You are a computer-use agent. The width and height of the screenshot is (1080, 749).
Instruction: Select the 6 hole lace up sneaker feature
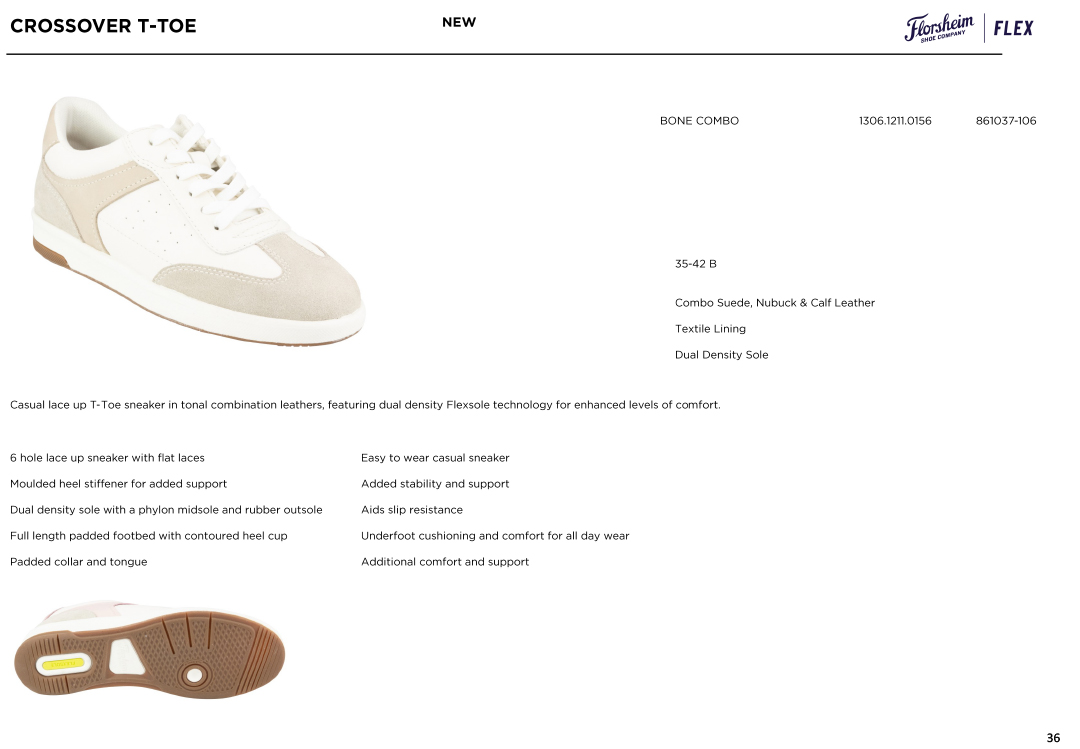(107, 458)
